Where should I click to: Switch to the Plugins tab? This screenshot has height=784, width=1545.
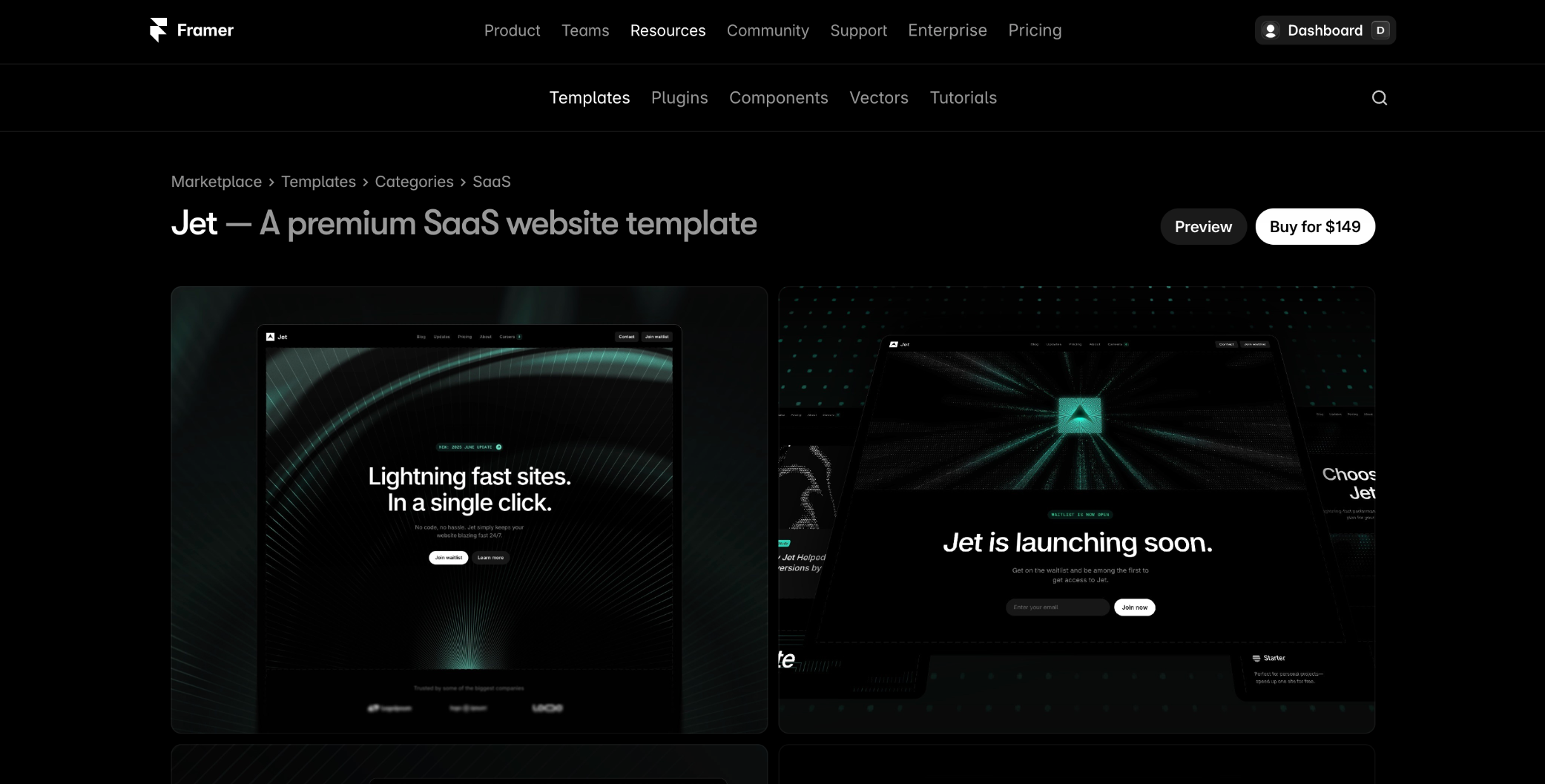(679, 98)
